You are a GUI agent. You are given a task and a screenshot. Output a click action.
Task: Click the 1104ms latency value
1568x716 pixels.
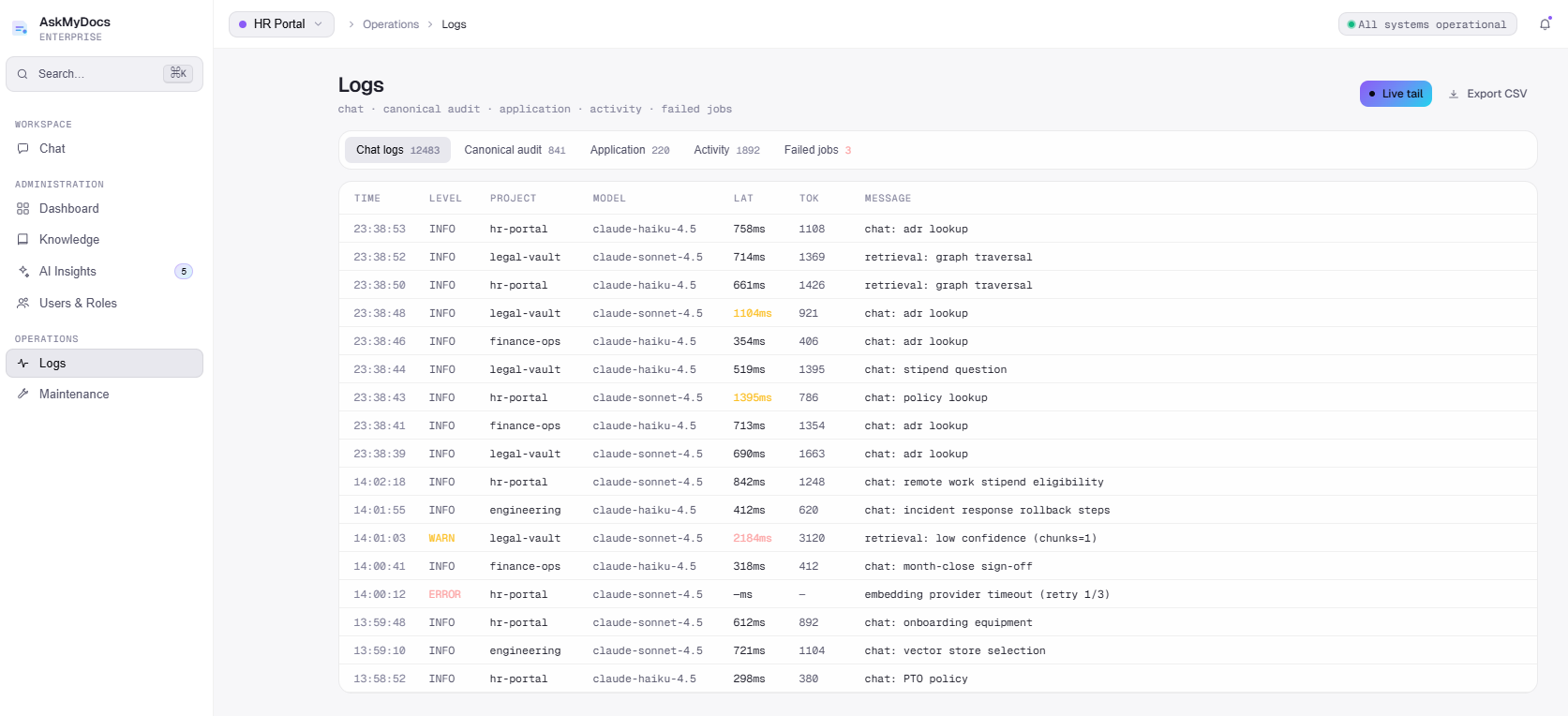[x=753, y=313]
